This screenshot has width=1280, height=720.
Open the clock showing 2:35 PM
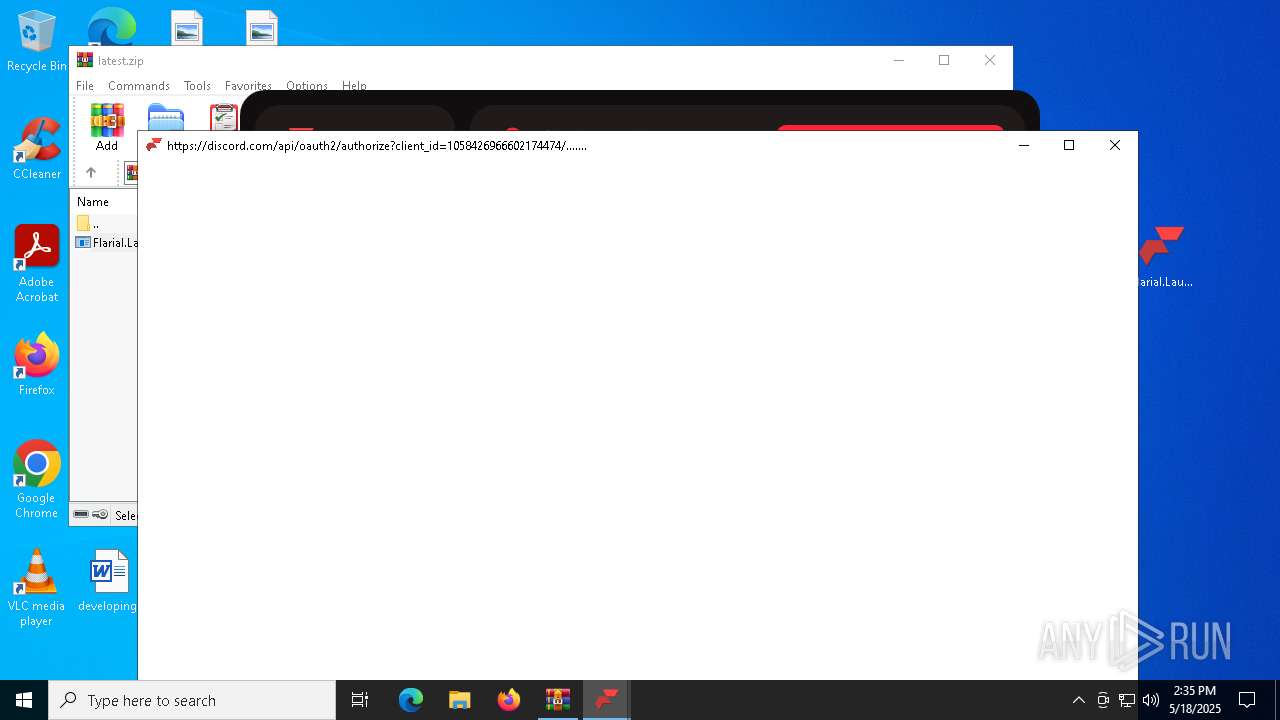[1195, 700]
